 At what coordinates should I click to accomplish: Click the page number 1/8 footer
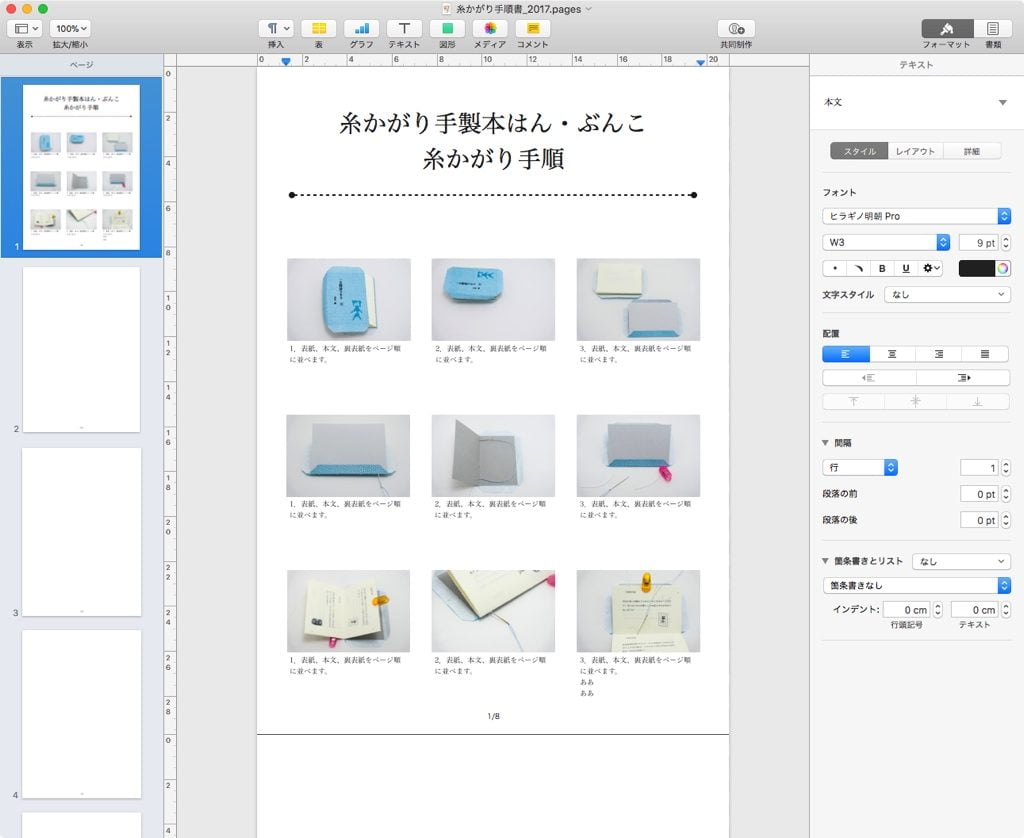point(494,716)
